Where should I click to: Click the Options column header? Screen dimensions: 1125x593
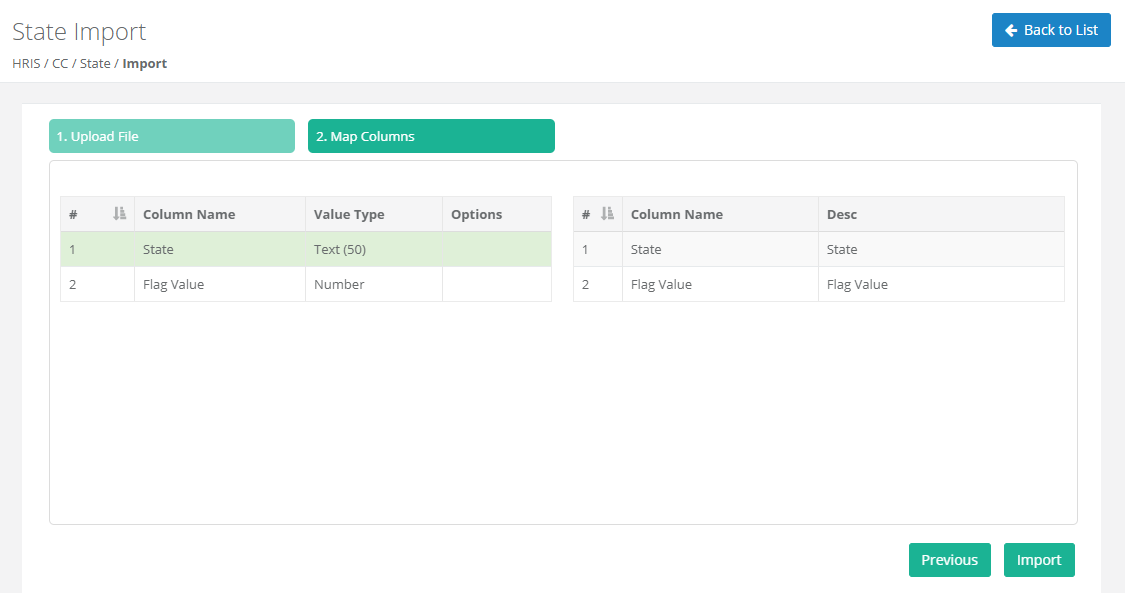click(476, 214)
